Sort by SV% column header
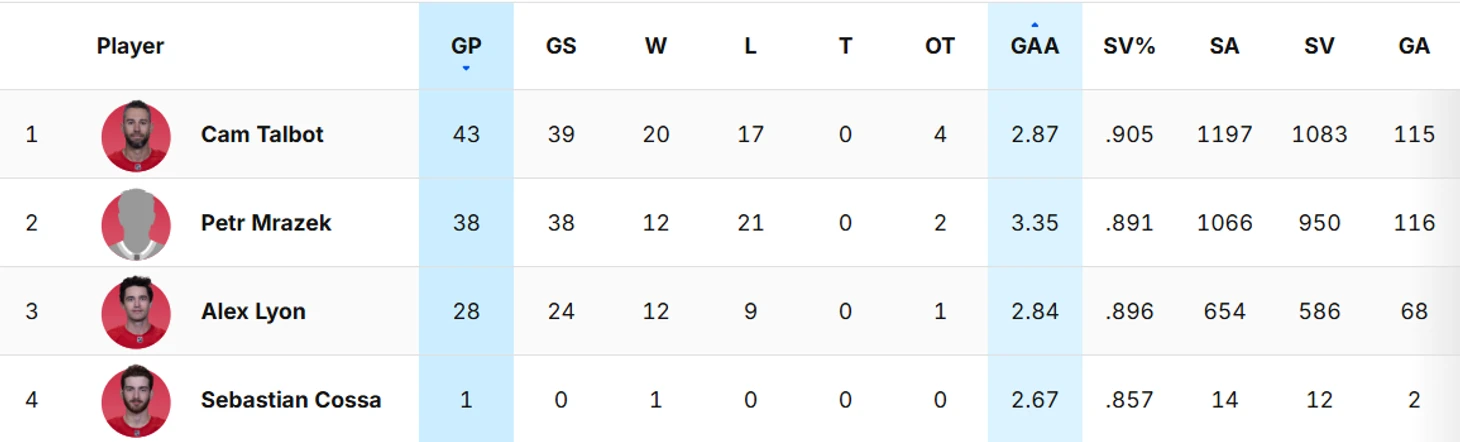The height and width of the screenshot is (442, 1460). 1129,46
